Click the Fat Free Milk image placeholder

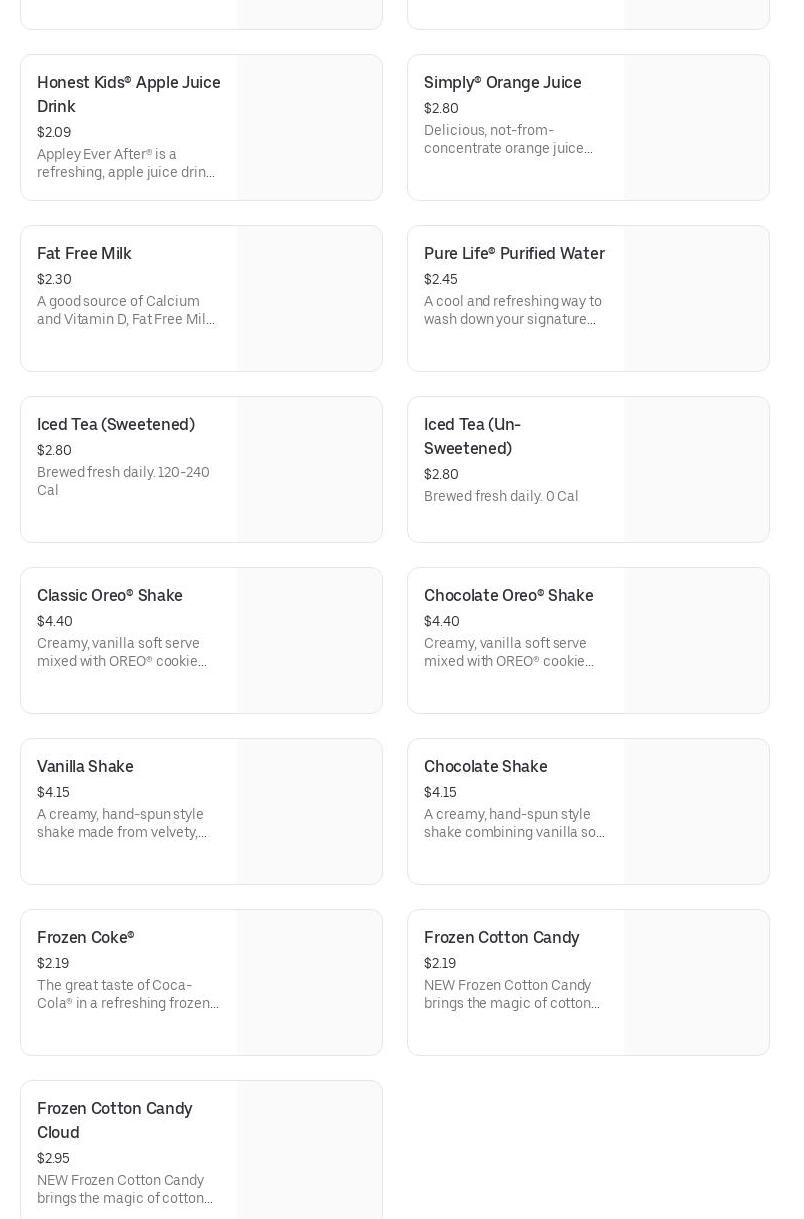coord(309,299)
